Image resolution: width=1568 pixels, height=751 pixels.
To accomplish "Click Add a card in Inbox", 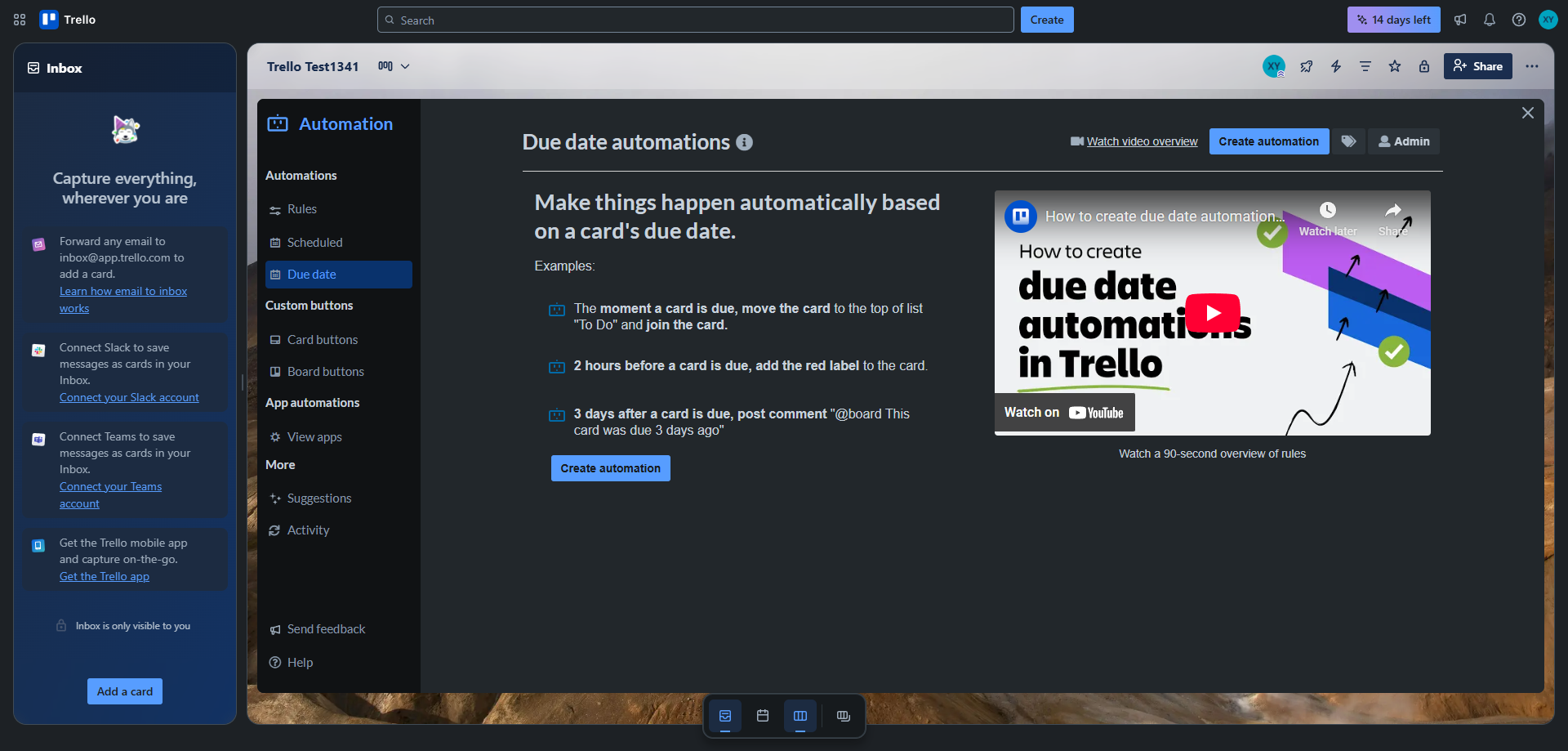I will point(125,691).
